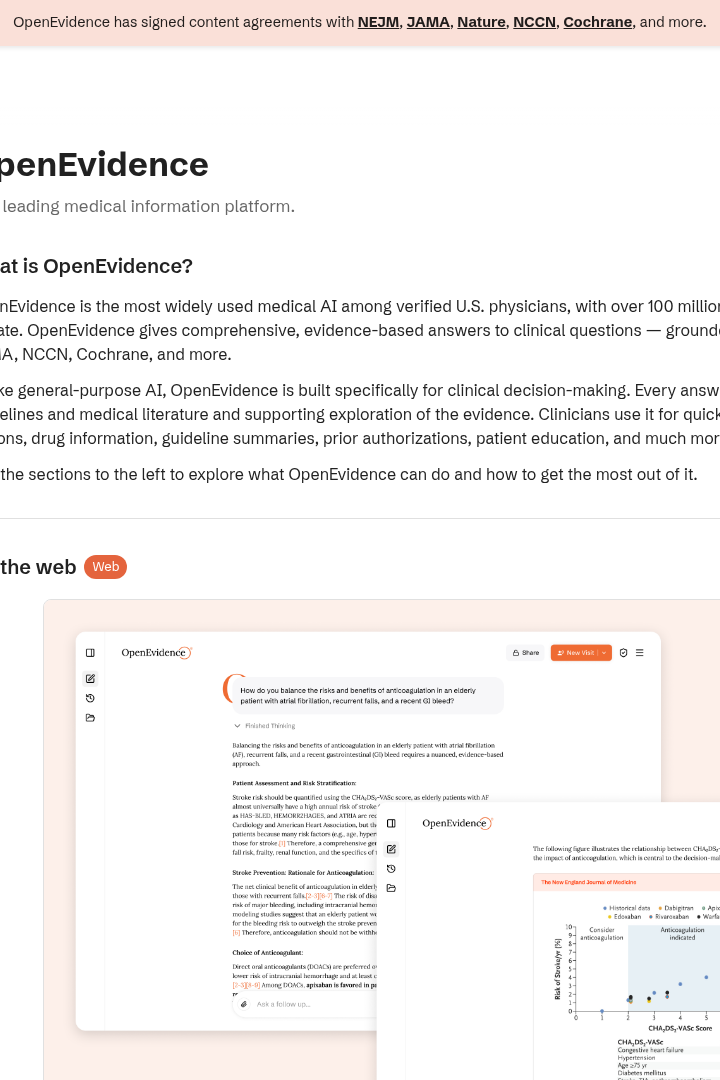Click the 'leading medical information platform' tagline
Screen dimensions: 720x1080
pyautogui.click(x=148, y=207)
